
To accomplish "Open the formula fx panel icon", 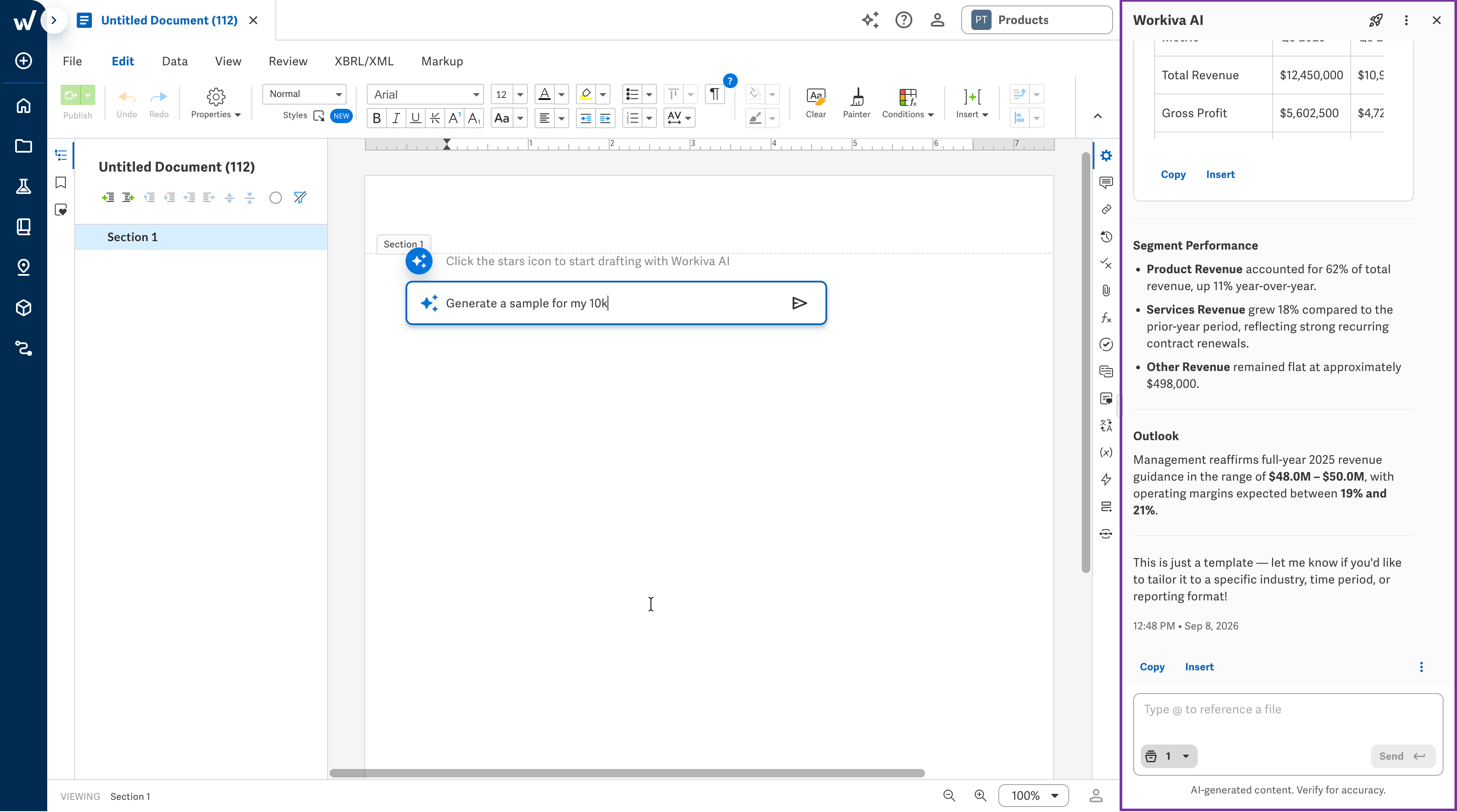I will coord(1106,318).
